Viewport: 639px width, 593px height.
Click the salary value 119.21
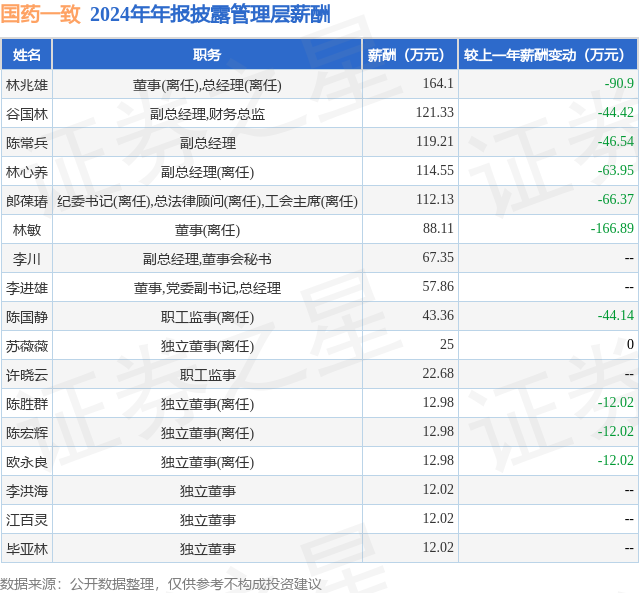point(435,141)
